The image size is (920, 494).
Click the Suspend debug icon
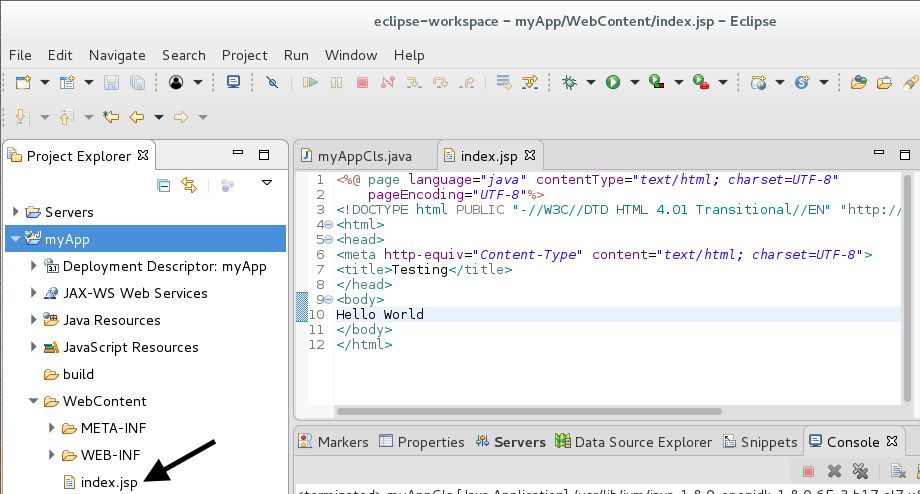336,82
